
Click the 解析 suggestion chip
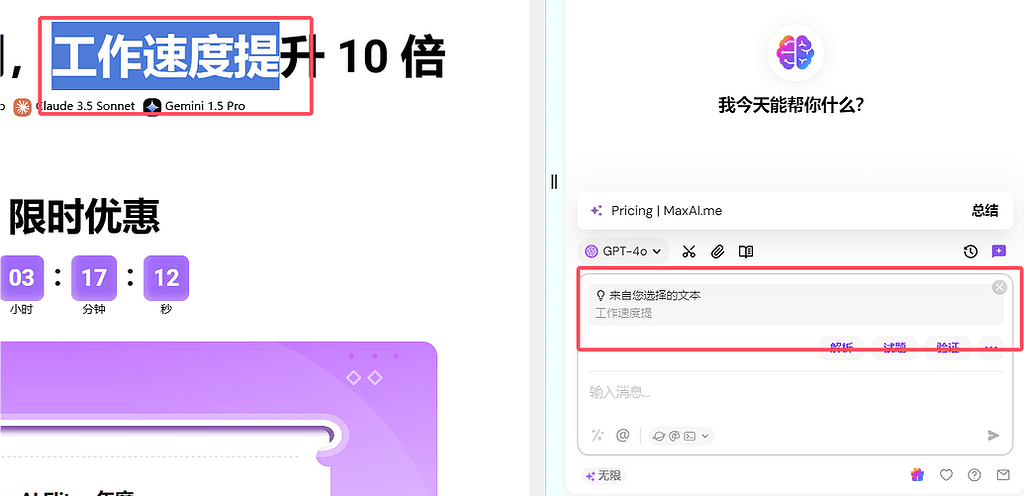(x=841, y=347)
